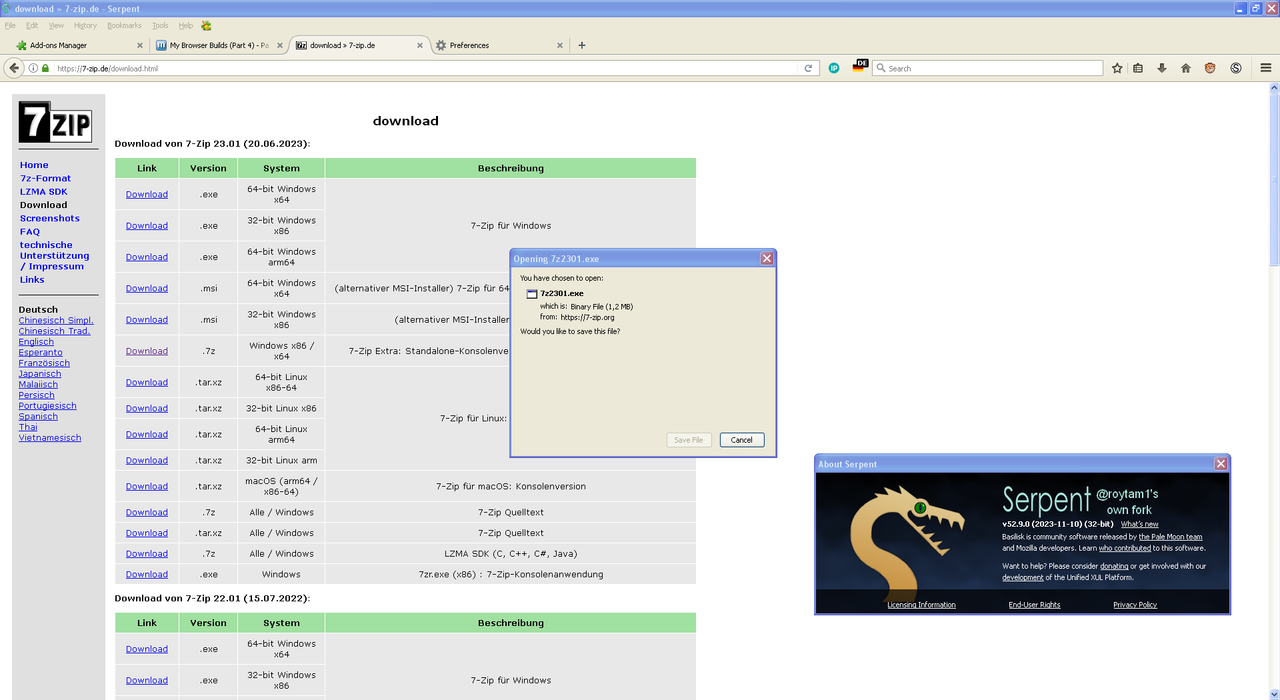Open What's new link in About Serpent
The height and width of the screenshot is (700, 1280).
tap(1140, 524)
